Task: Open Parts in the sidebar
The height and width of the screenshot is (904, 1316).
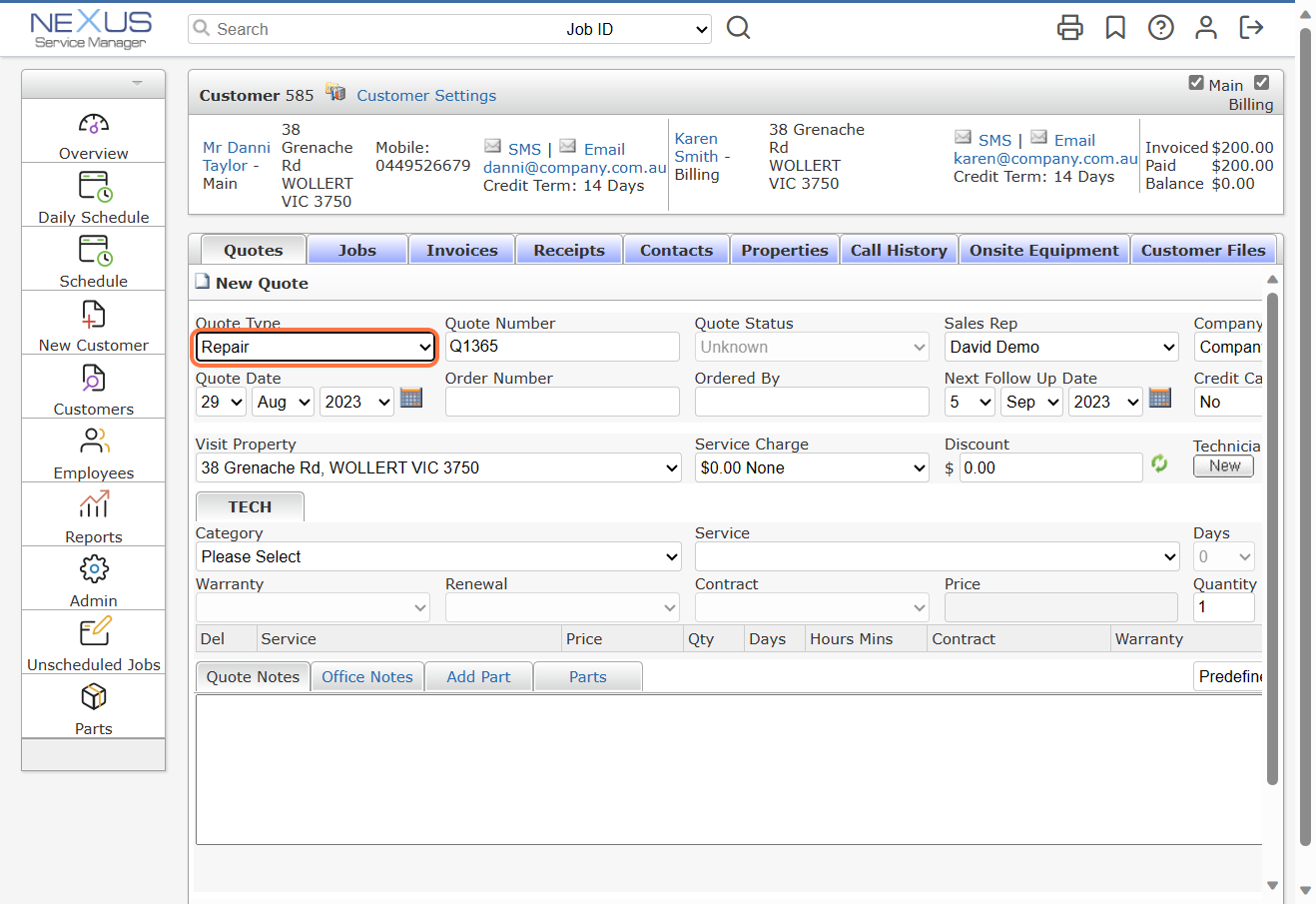Action: pos(94,707)
